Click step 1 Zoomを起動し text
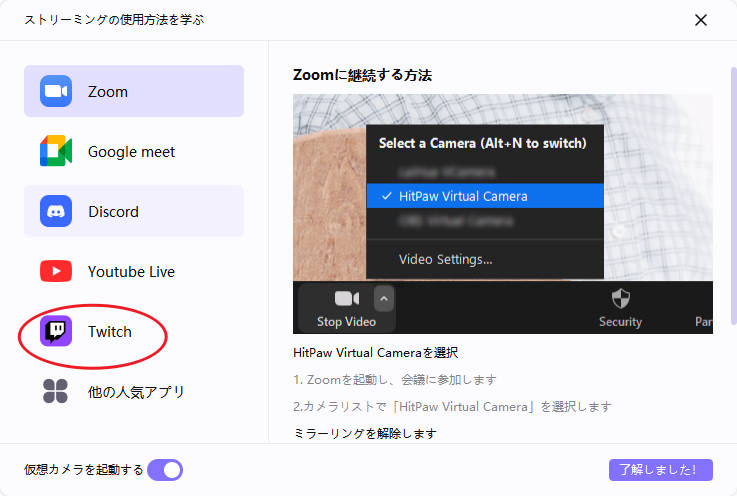 coord(394,380)
